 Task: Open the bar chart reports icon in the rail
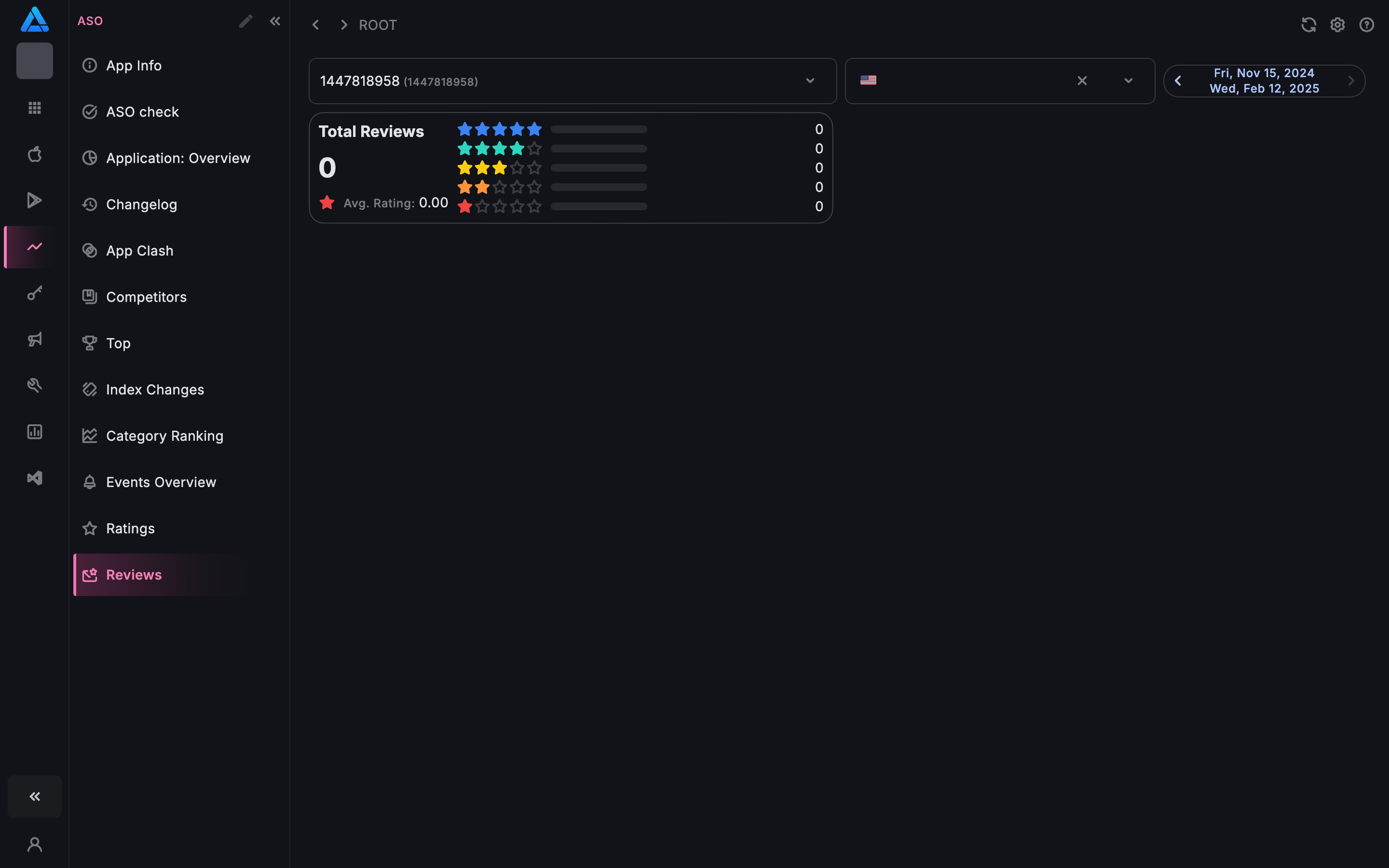click(34, 432)
